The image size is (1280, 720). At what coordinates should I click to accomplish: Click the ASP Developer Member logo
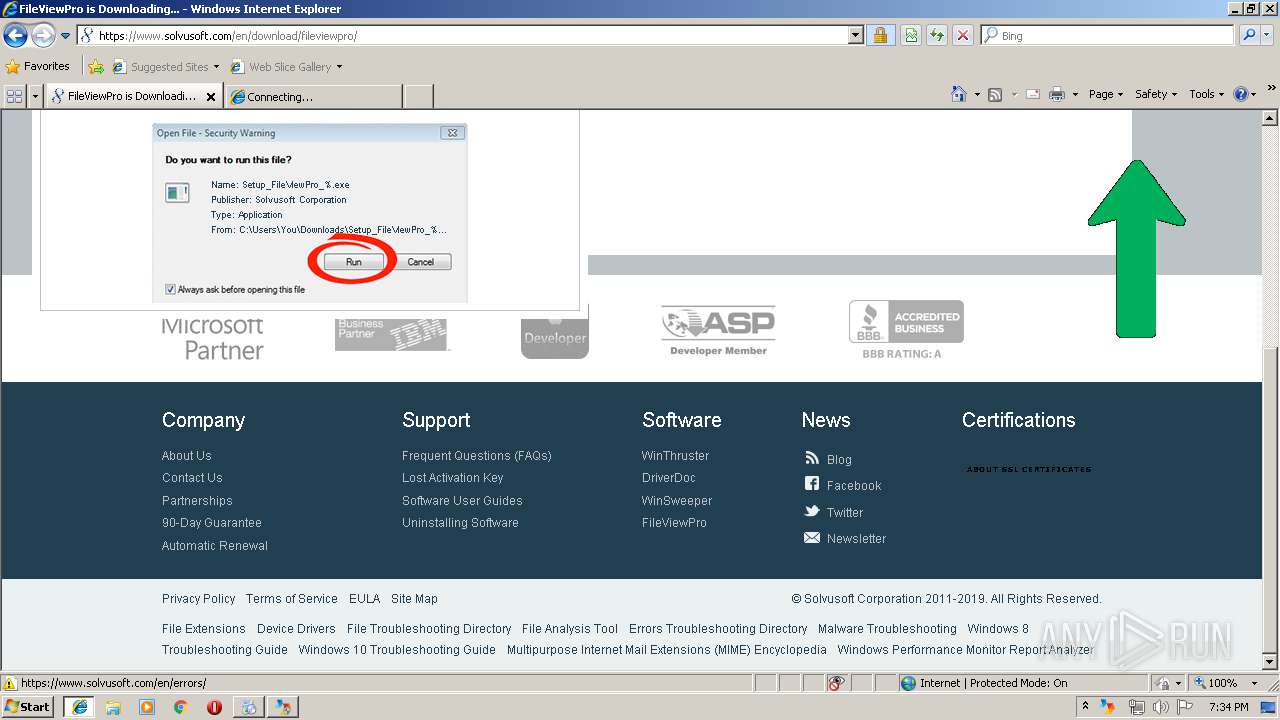(x=718, y=331)
